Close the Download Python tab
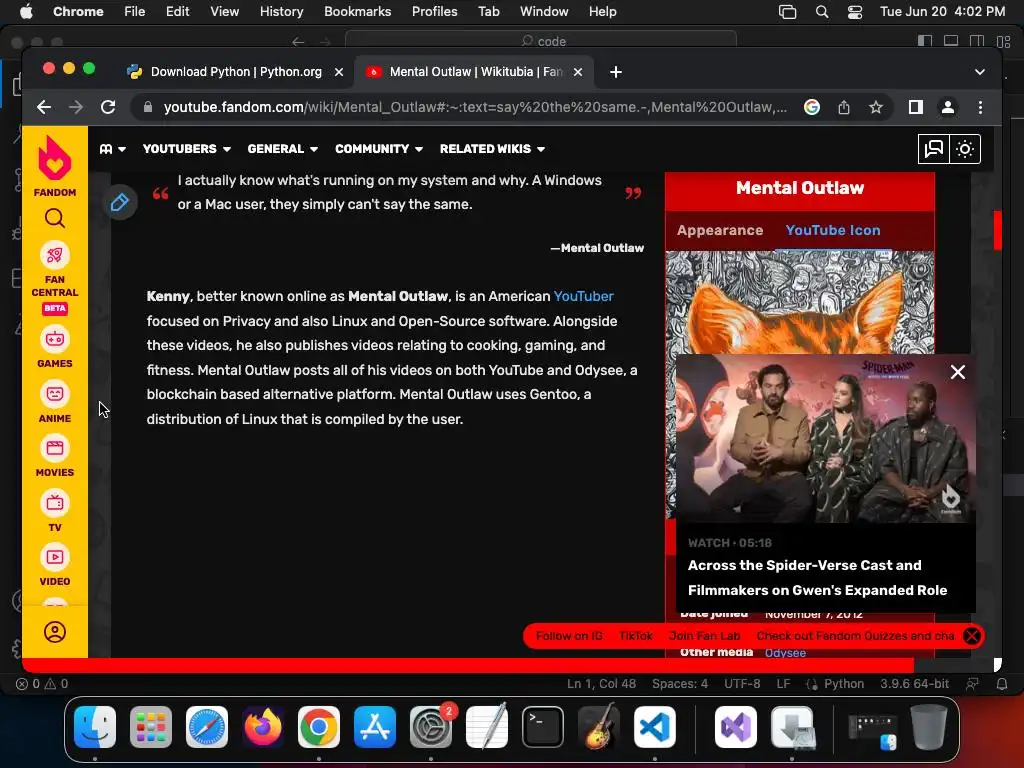1024x768 pixels. tap(339, 72)
